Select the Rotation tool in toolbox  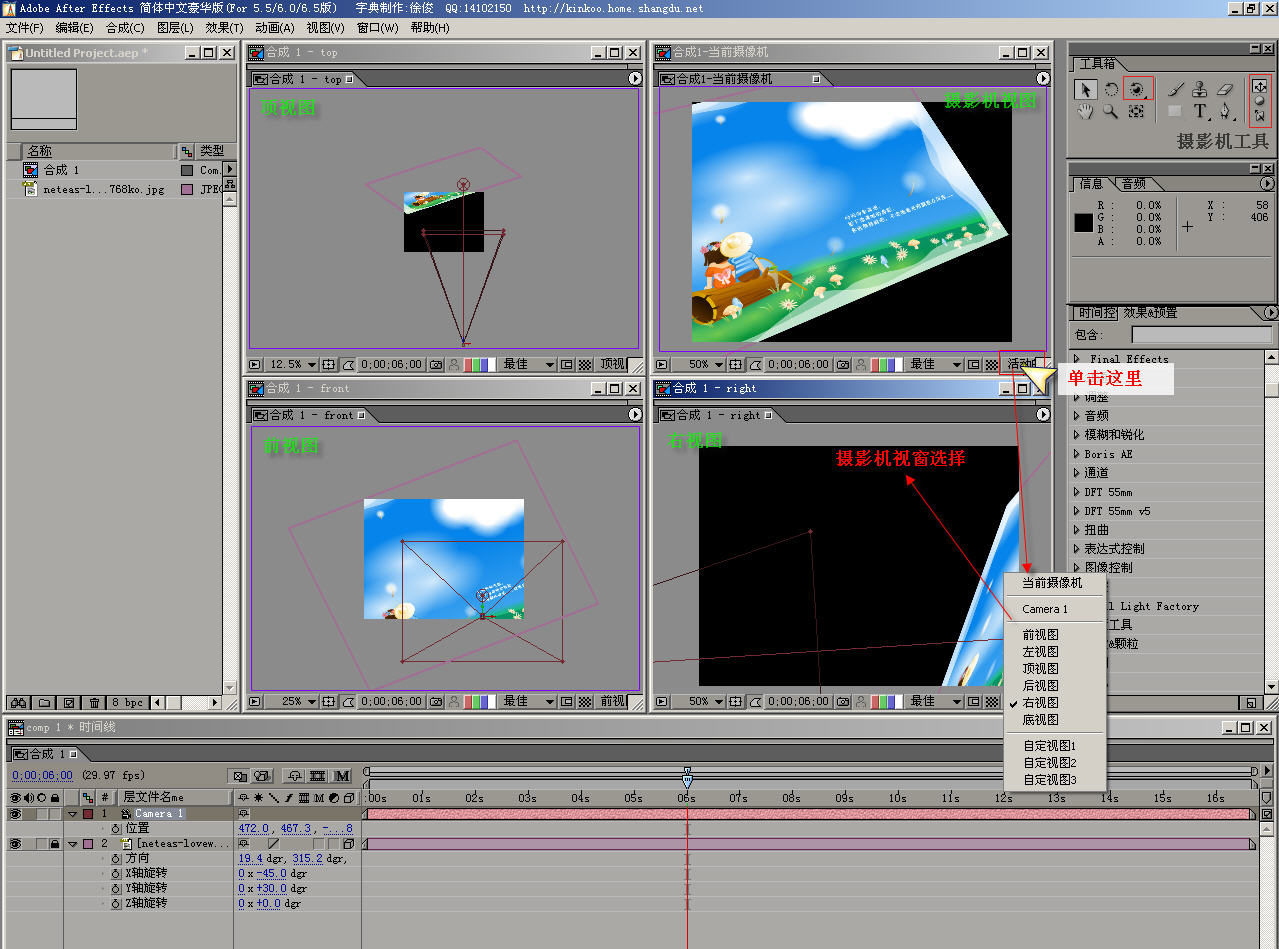(1112, 89)
